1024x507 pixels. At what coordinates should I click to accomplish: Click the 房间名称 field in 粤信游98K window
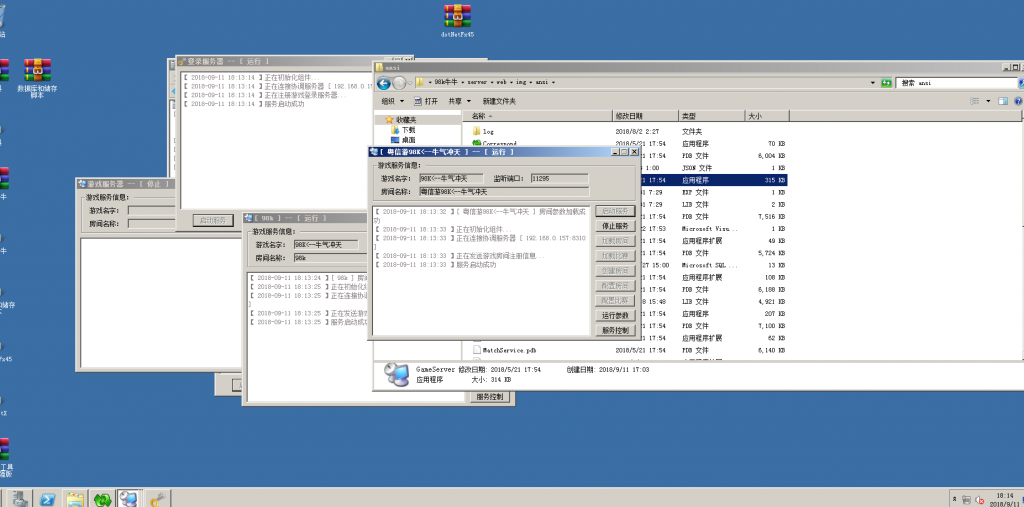pyautogui.click(x=504, y=192)
